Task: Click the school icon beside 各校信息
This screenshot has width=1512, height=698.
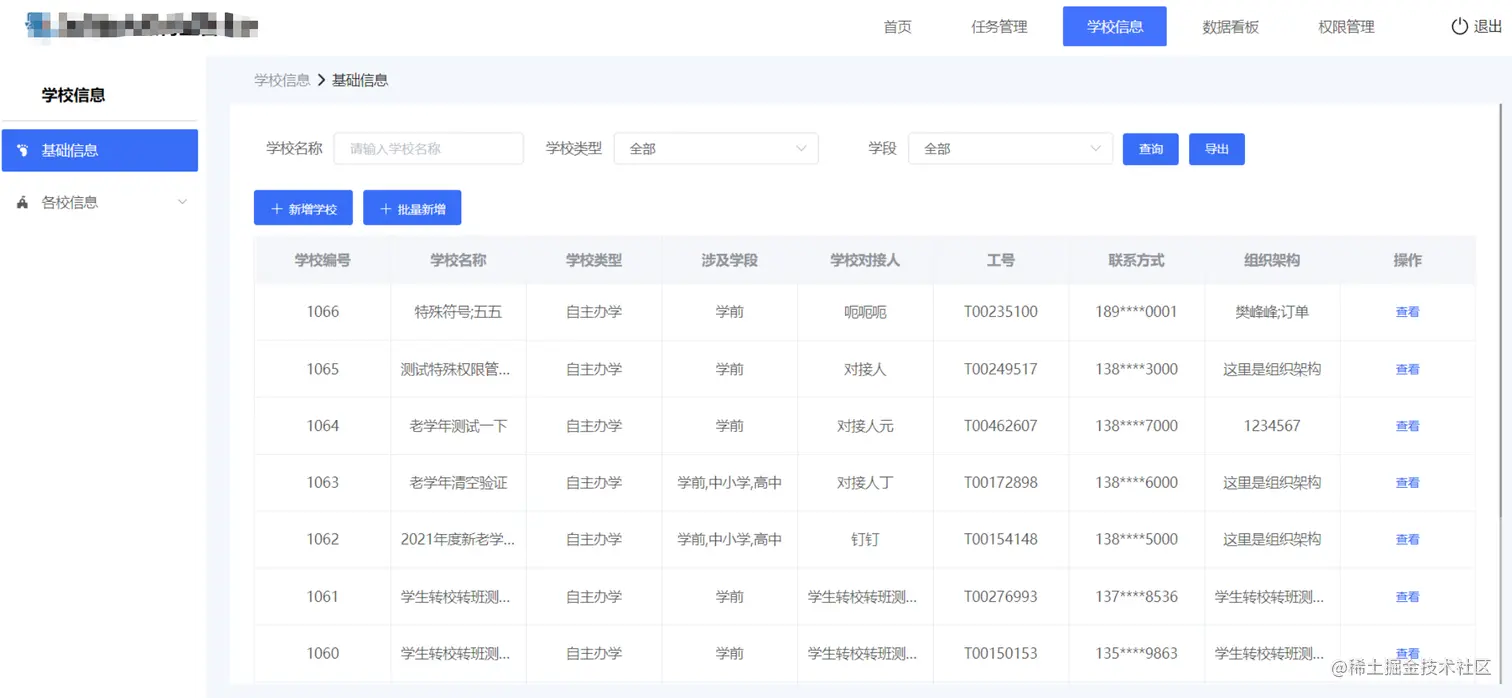Action: click(23, 202)
